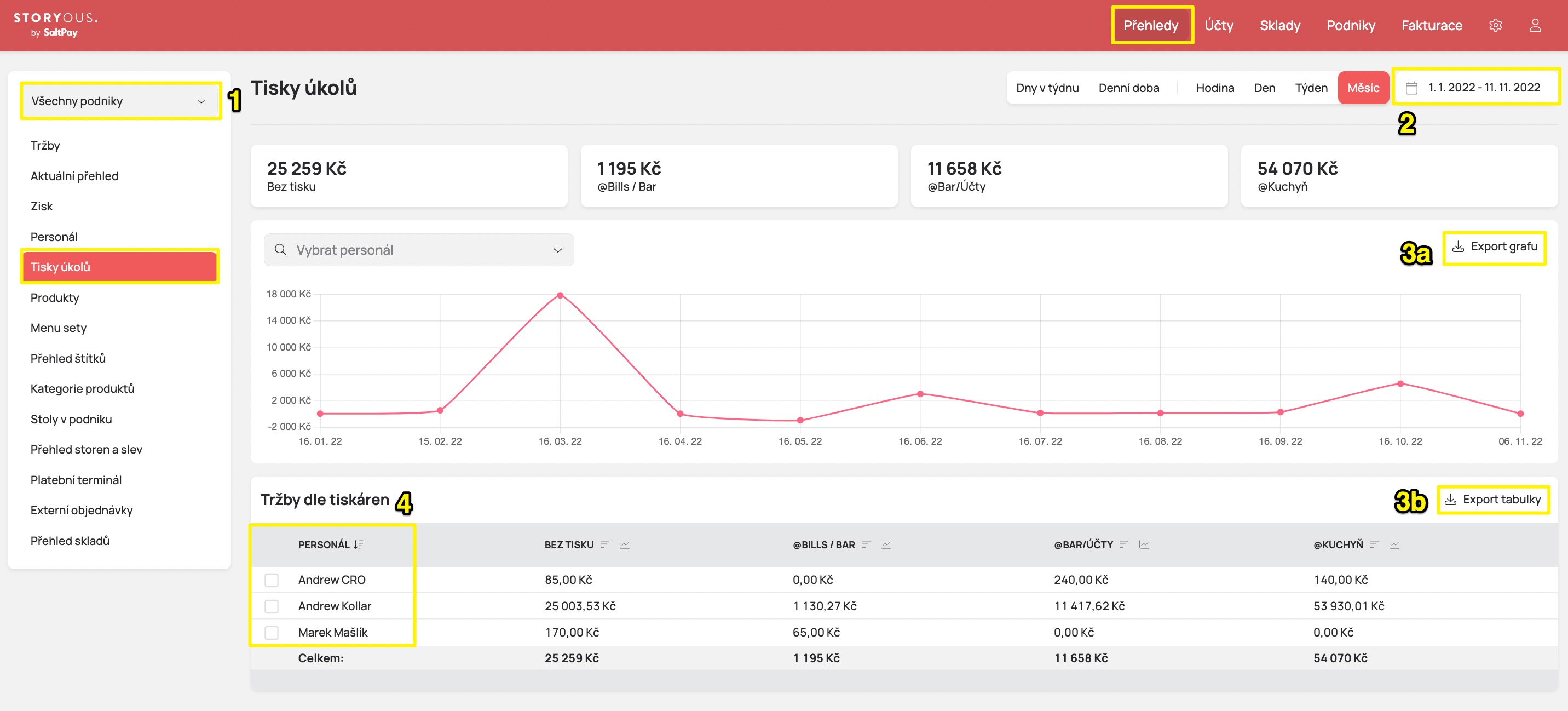Click the 53 930,01 Kč table cell

(x=1348, y=606)
